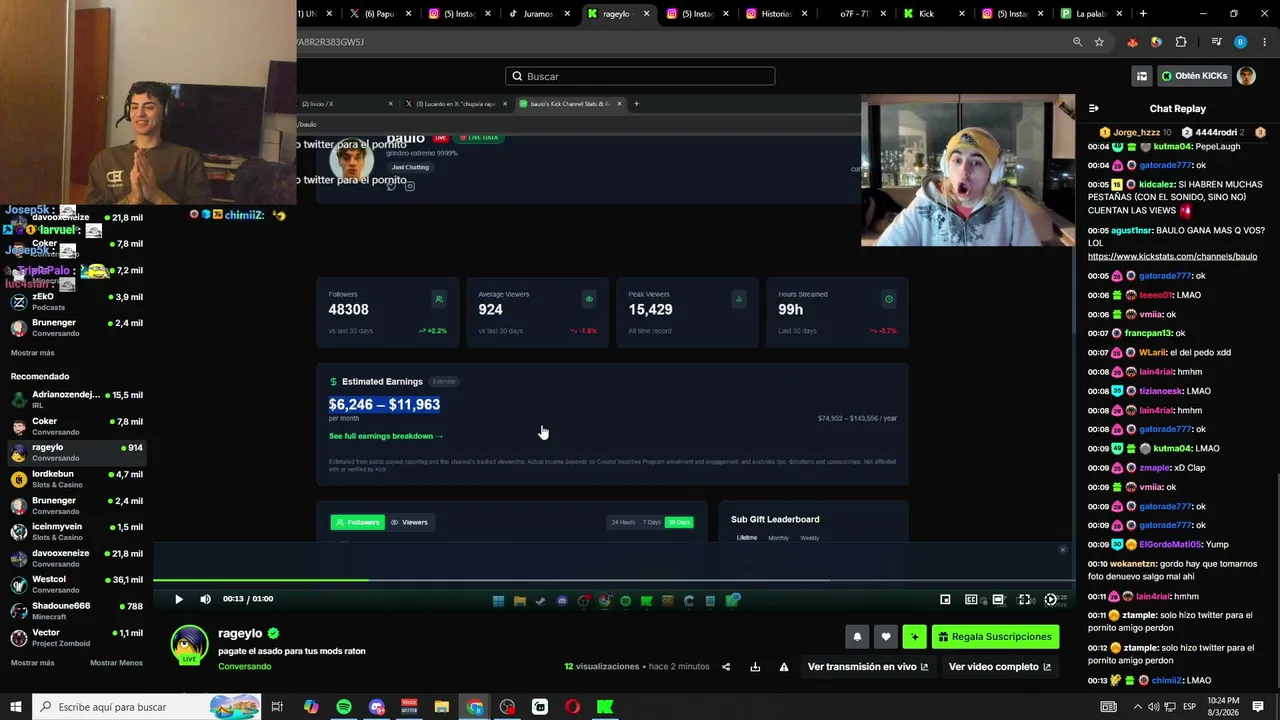The height and width of the screenshot is (720, 1280).
Task: Switch to the Kick browser tab
Action: (x=933, y=14)
